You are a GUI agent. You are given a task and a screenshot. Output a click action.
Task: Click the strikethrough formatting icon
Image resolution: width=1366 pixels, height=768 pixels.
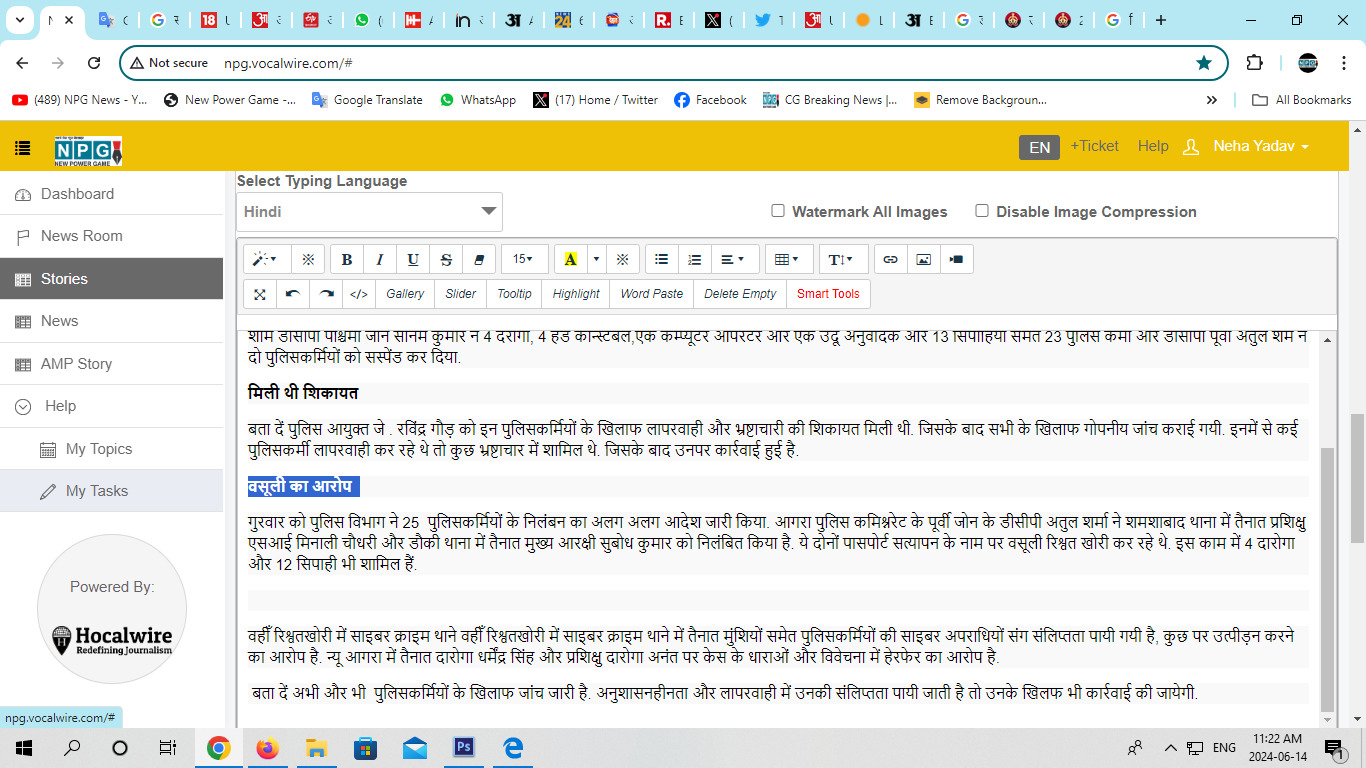446,260
